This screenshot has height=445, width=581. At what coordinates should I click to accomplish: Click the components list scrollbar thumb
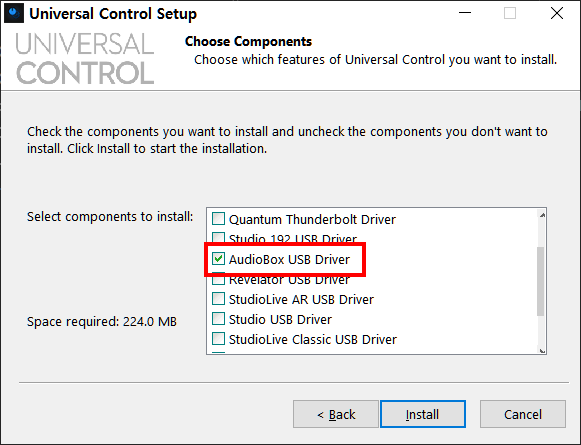(541, 282)
